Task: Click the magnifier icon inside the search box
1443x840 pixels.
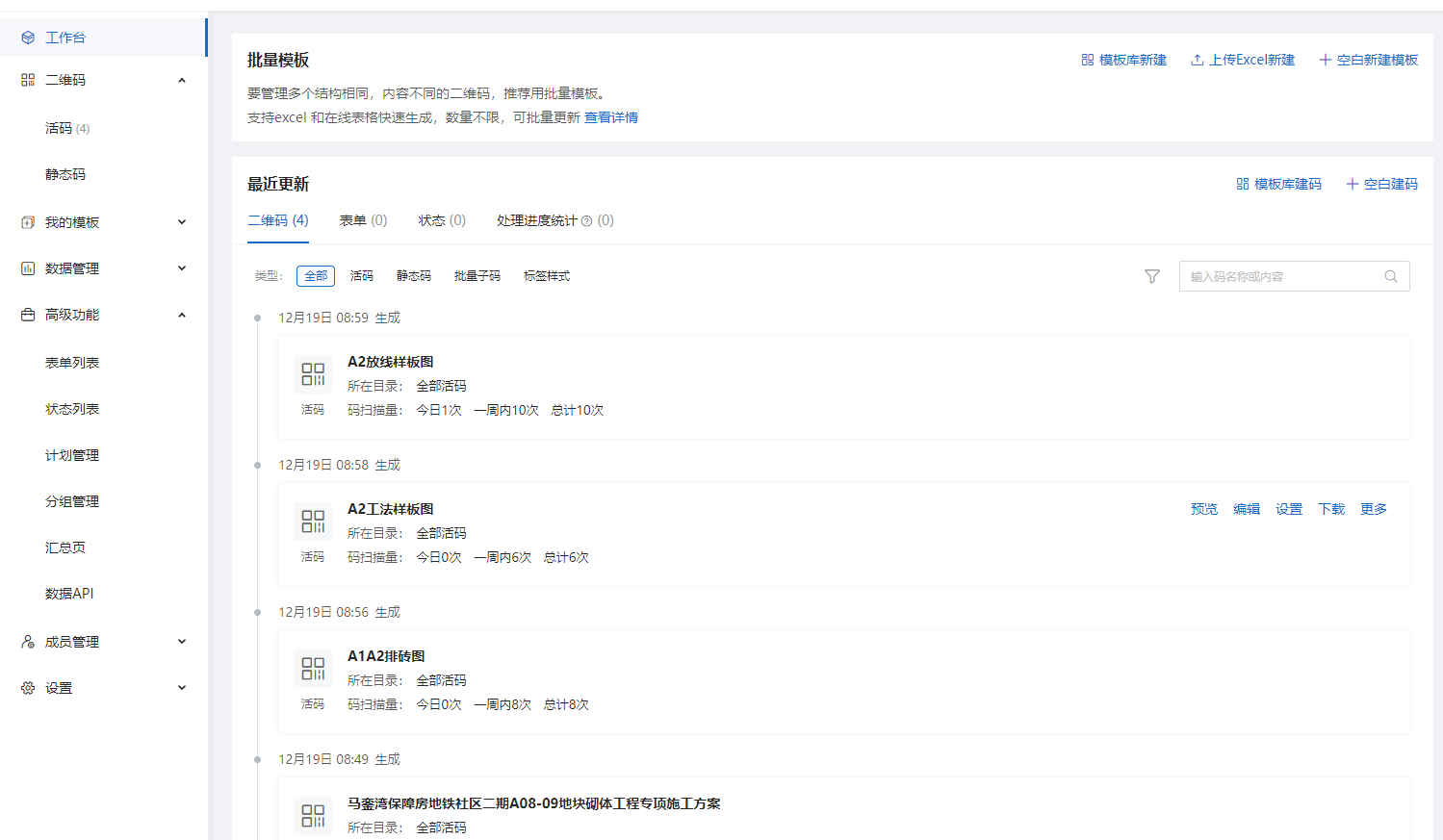Action: pos(1390,276)
